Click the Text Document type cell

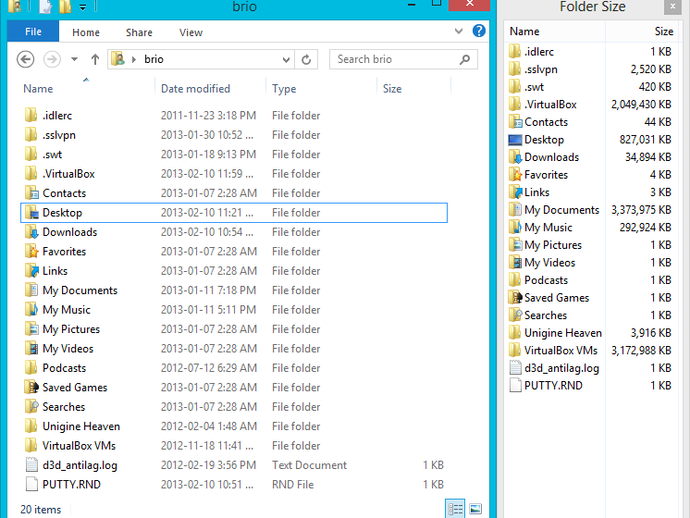point(309,465)
